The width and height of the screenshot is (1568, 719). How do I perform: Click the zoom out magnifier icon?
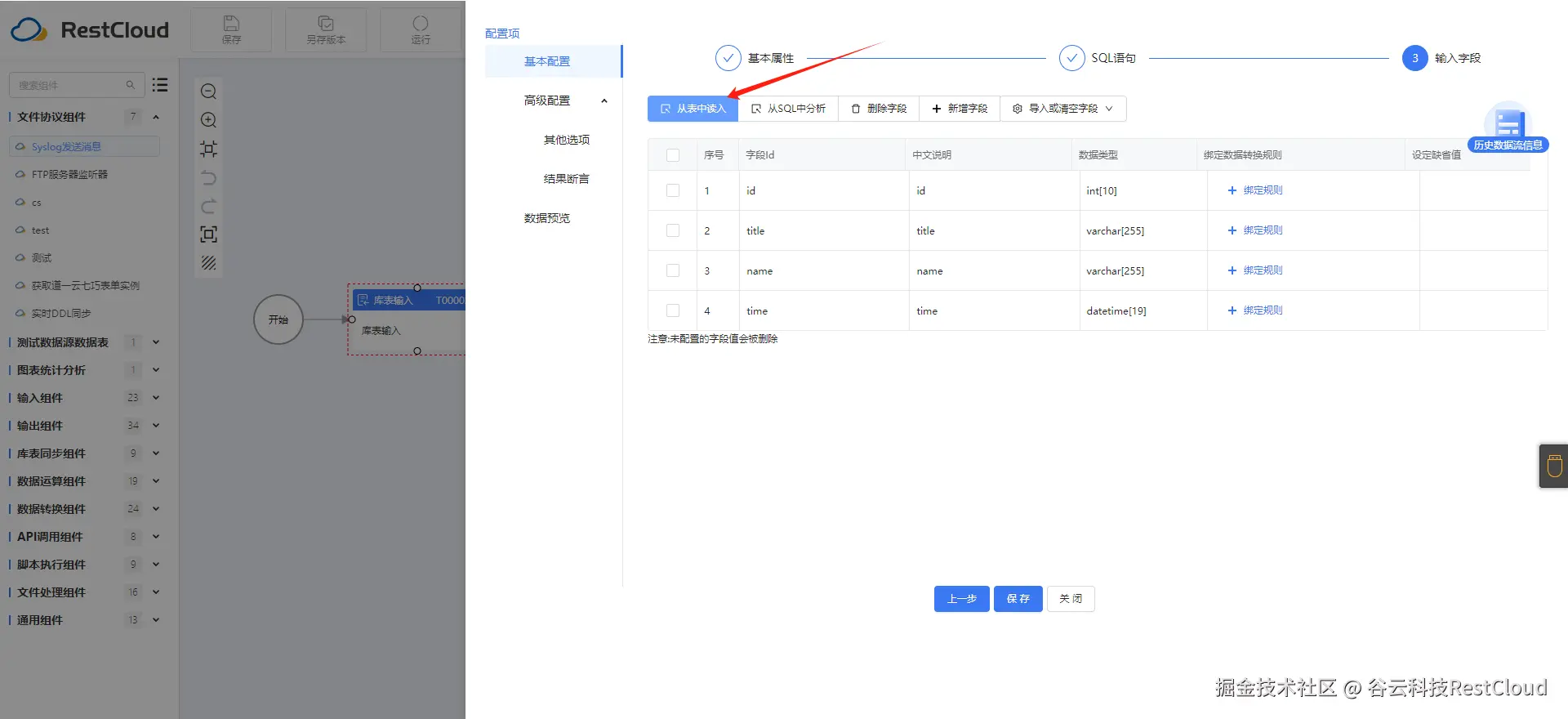coord(208,92)
